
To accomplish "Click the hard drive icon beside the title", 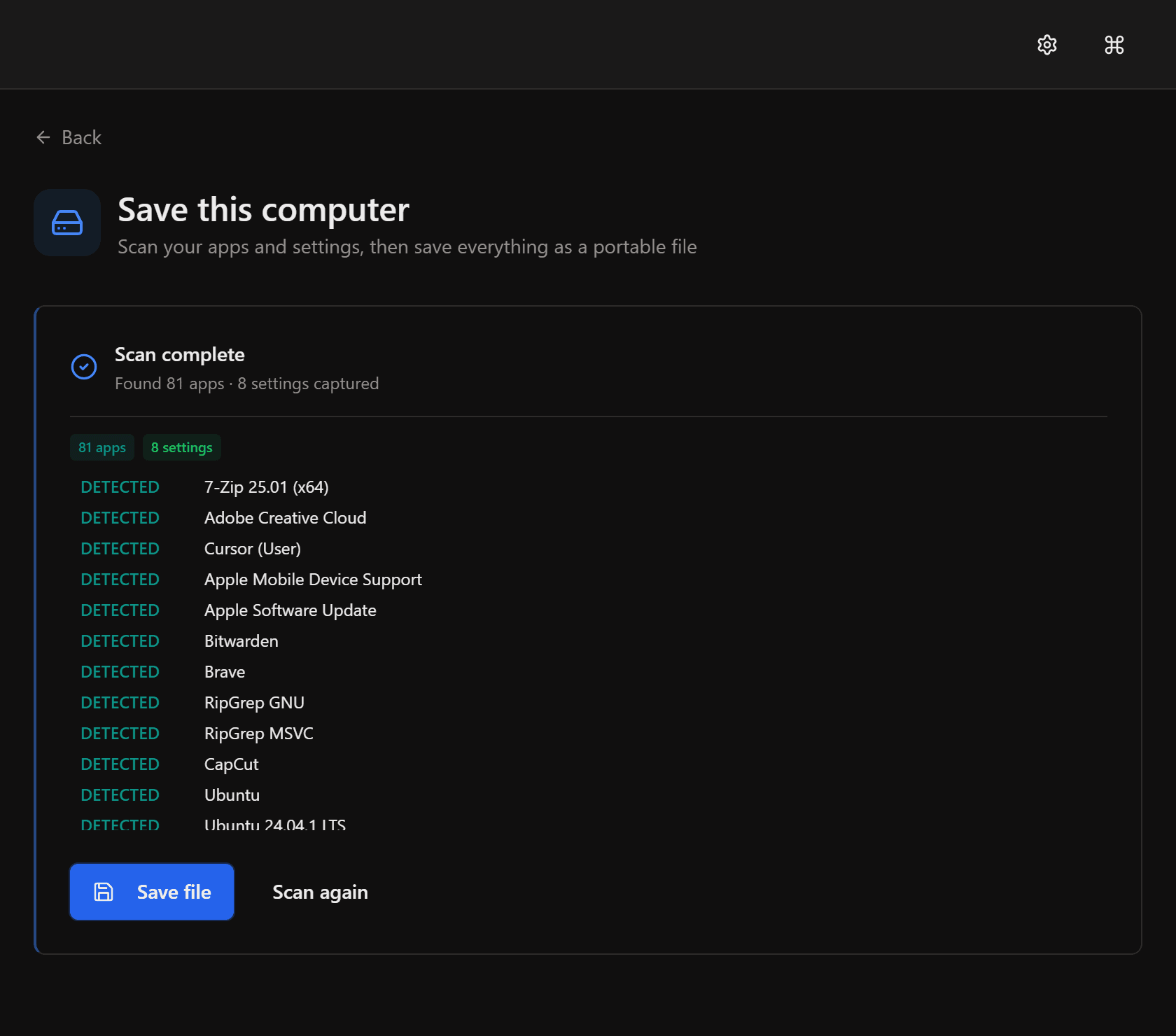I will tap(67, 223).
